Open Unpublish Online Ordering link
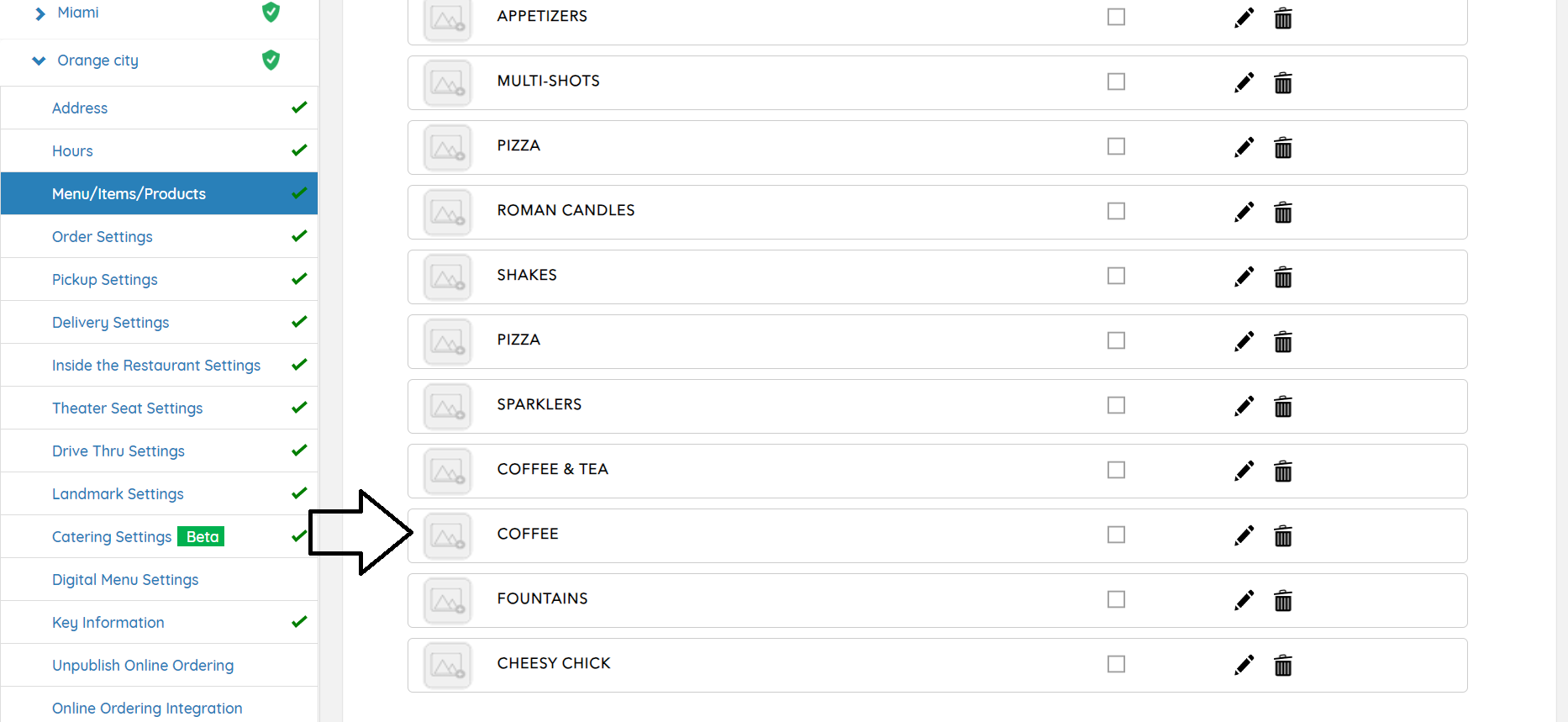The image size is (1568, 722). [143, 666]
